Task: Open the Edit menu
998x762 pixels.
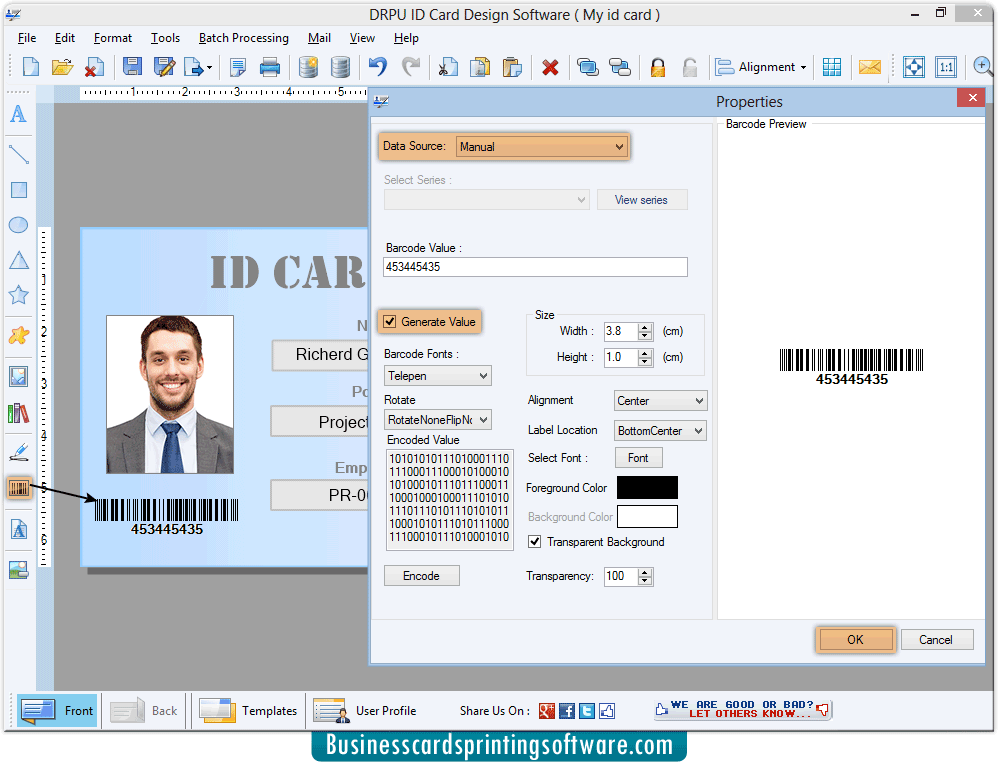Action: [65, 38]
